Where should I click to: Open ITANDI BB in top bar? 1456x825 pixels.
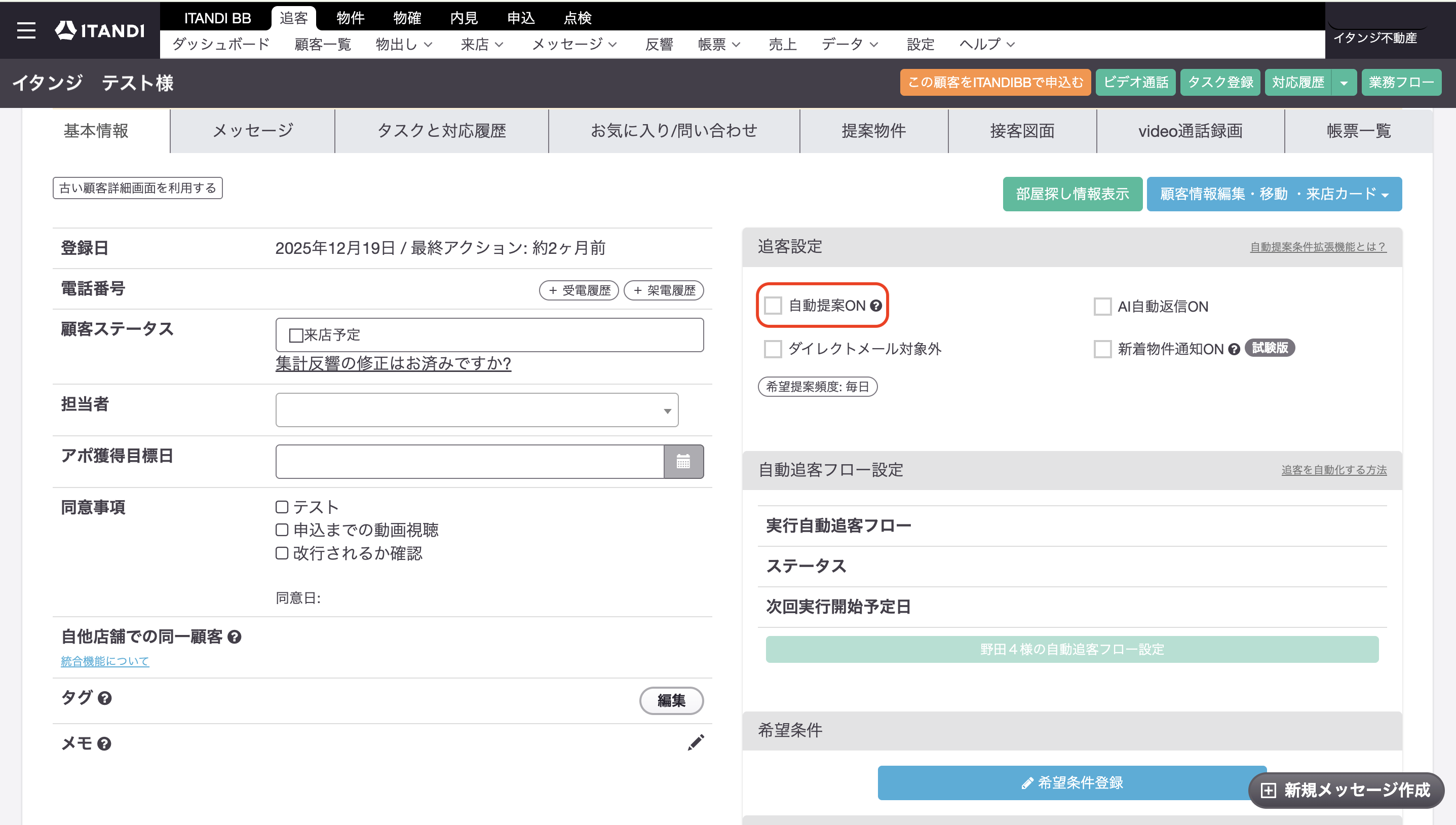point(217,18)
